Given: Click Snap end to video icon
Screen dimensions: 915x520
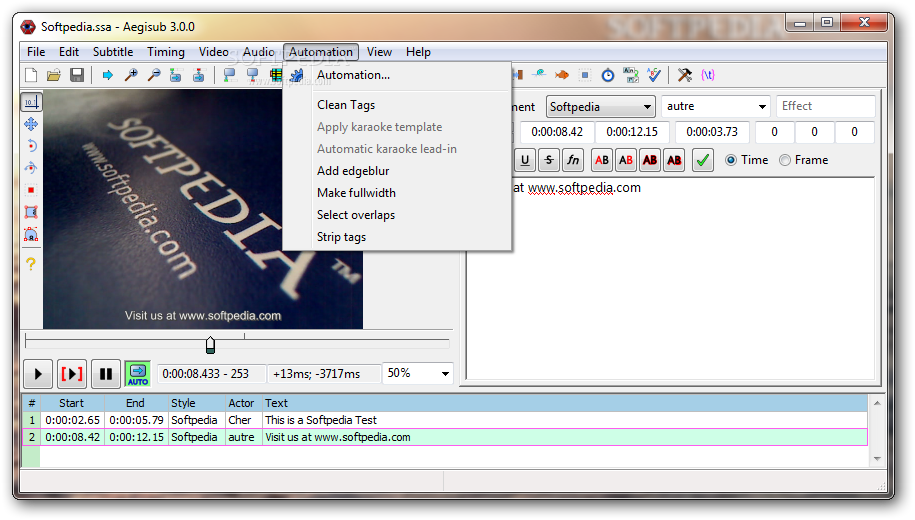Looking at the screenshot, I should click(x=252, y=75).
